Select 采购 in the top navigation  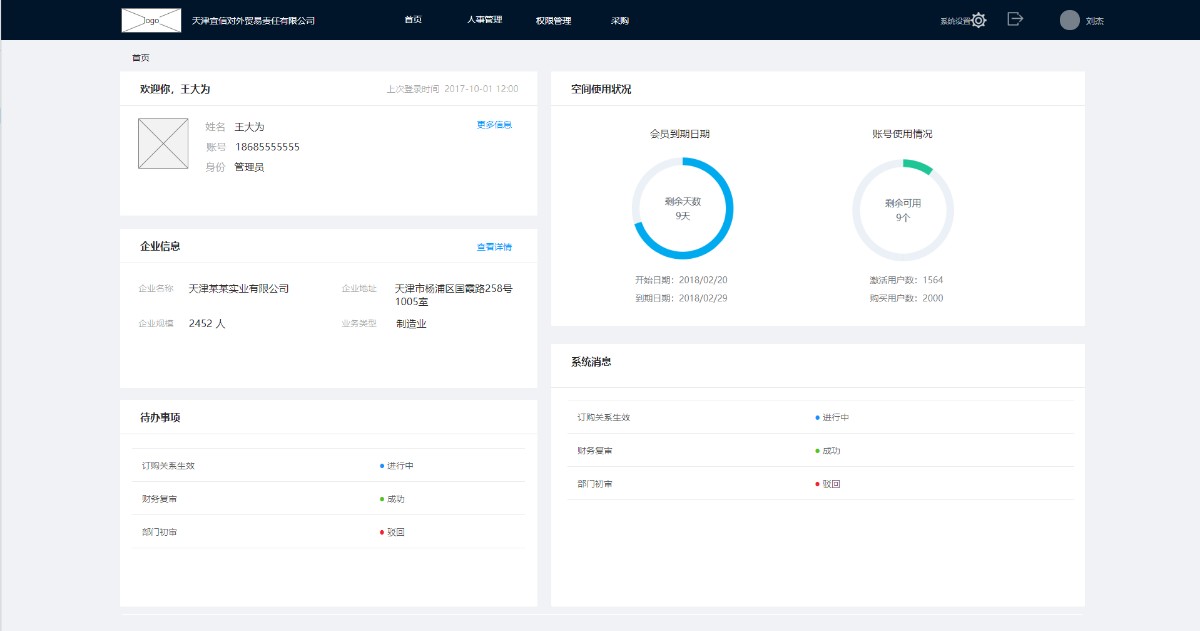(620, 20)
